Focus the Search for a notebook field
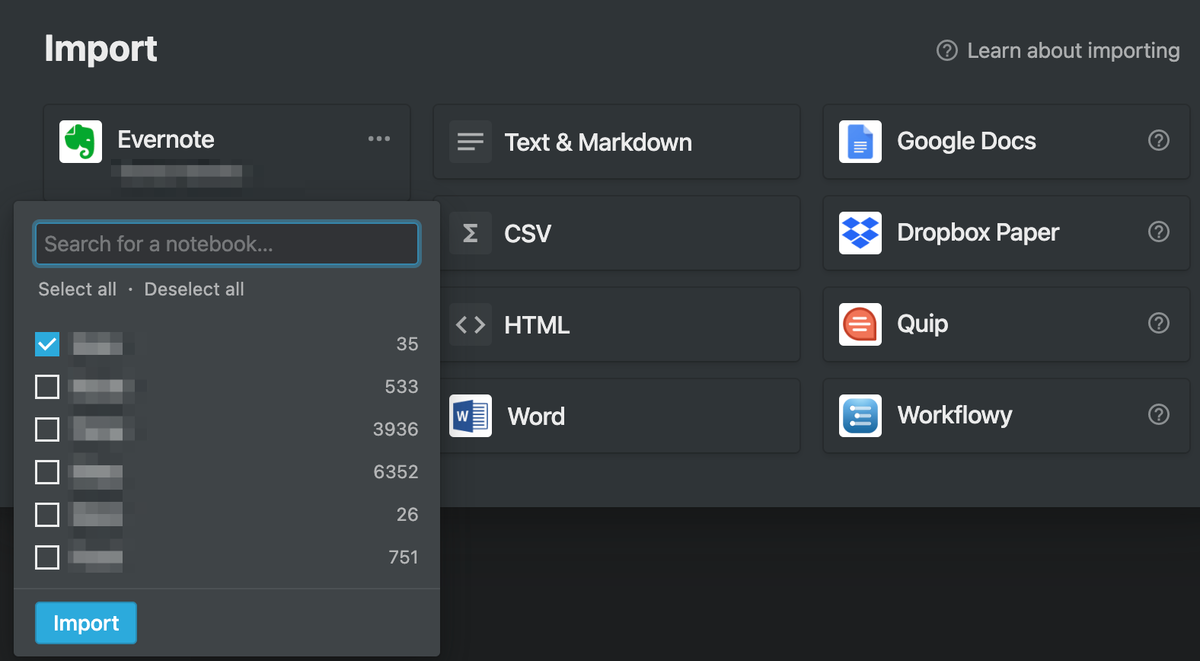The width and height of the screenshot is (1200, 661). (226, 244)
